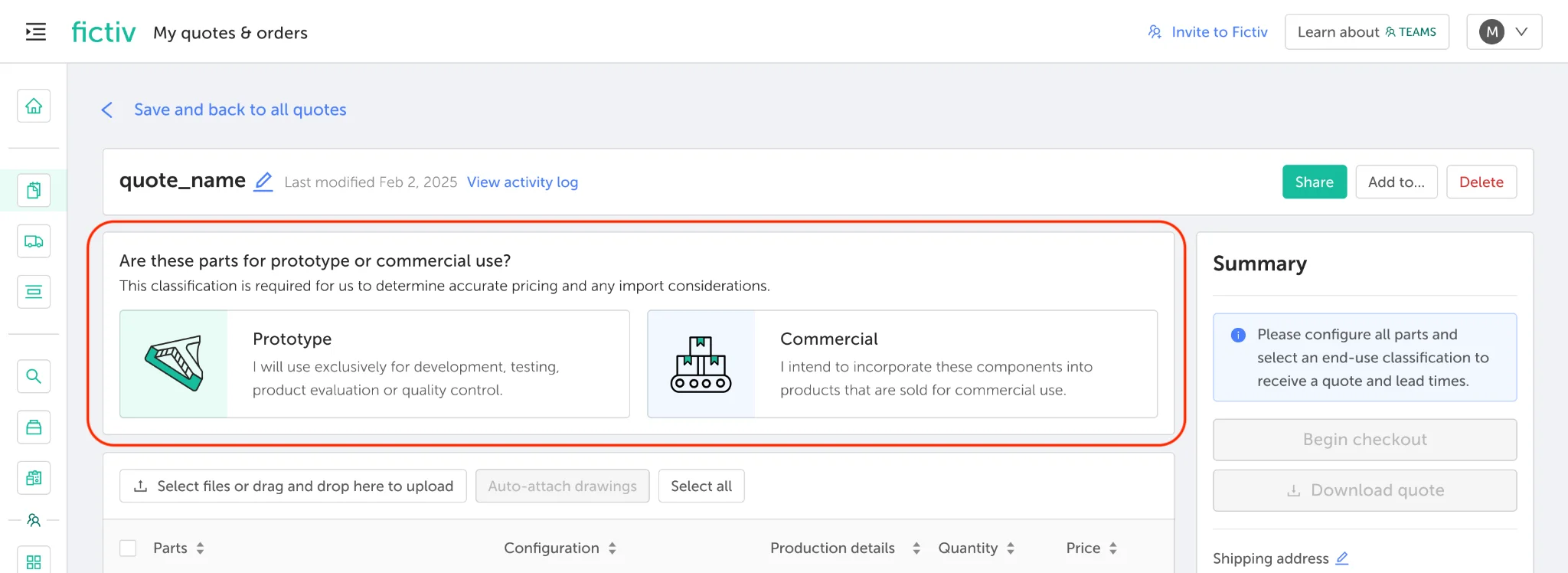Click the box package sidebar icon

34,427
